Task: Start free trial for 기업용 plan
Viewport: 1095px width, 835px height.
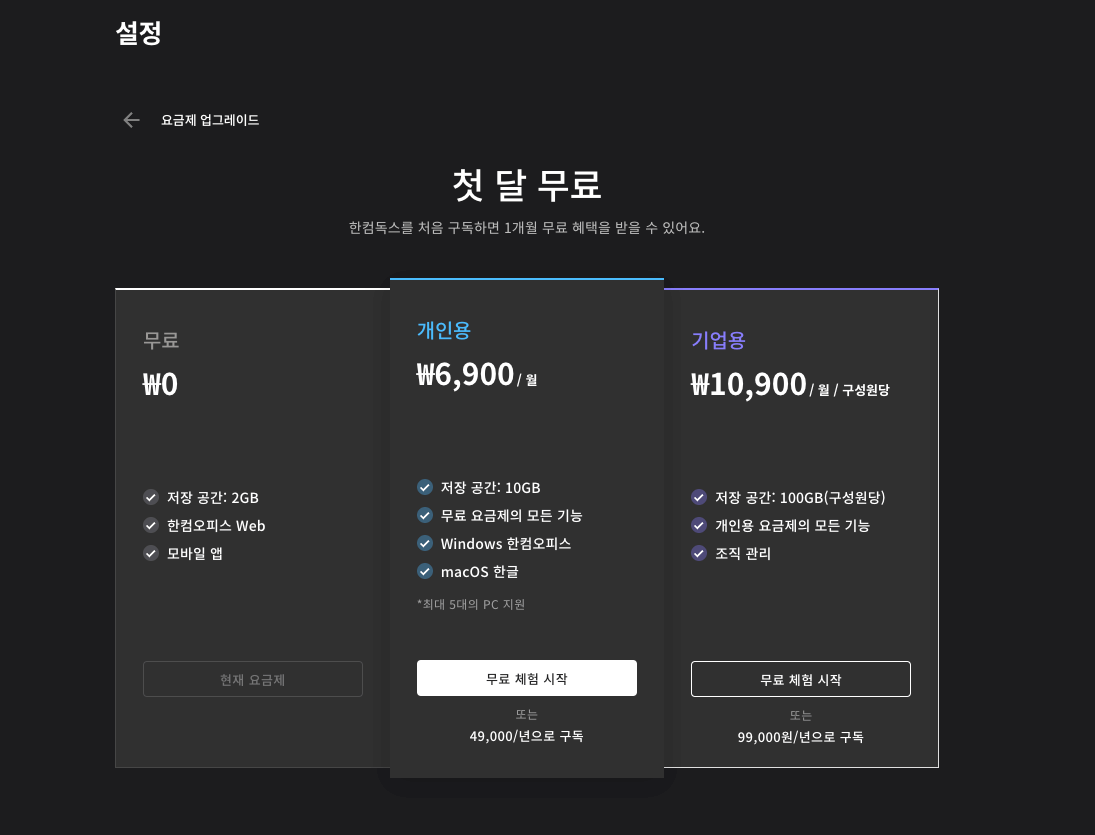Action: (800, 678)
